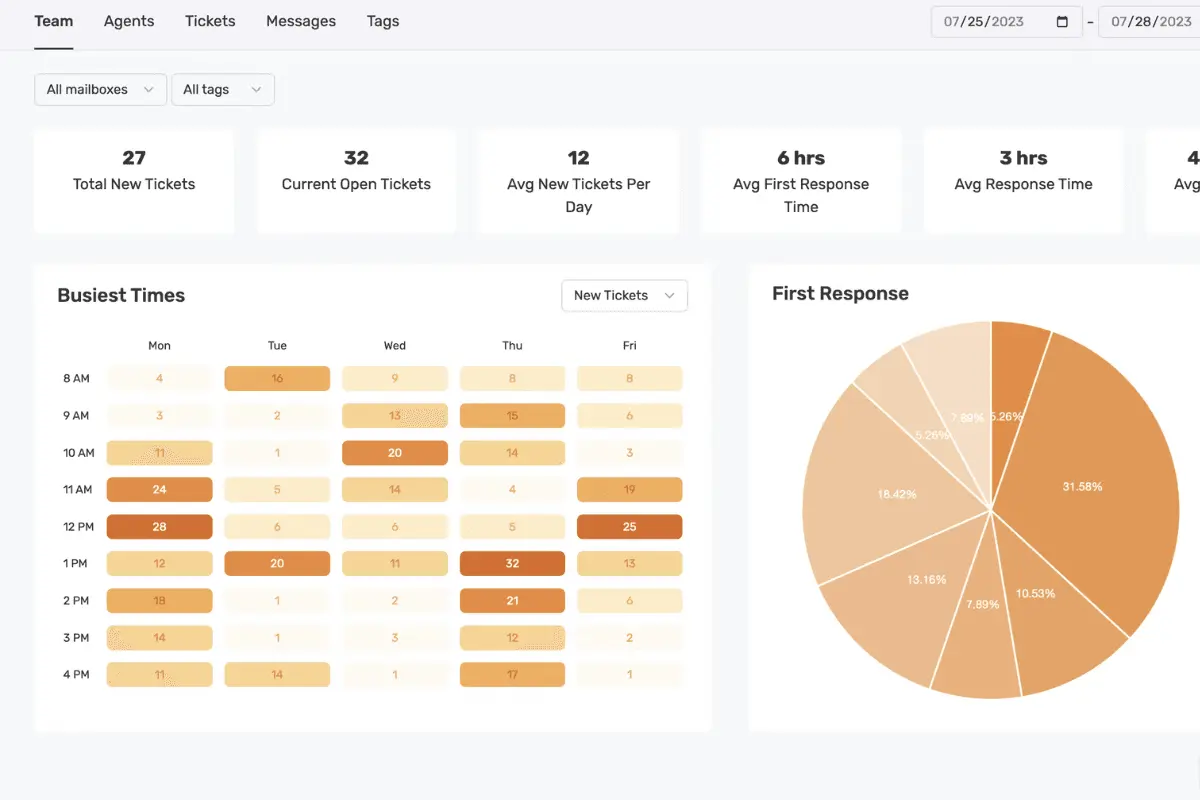Click the Tuesday 8 AM cell showing 16
Image resolution: width=1200 pixels, height=800 pixels.
(x=277, y=379)
